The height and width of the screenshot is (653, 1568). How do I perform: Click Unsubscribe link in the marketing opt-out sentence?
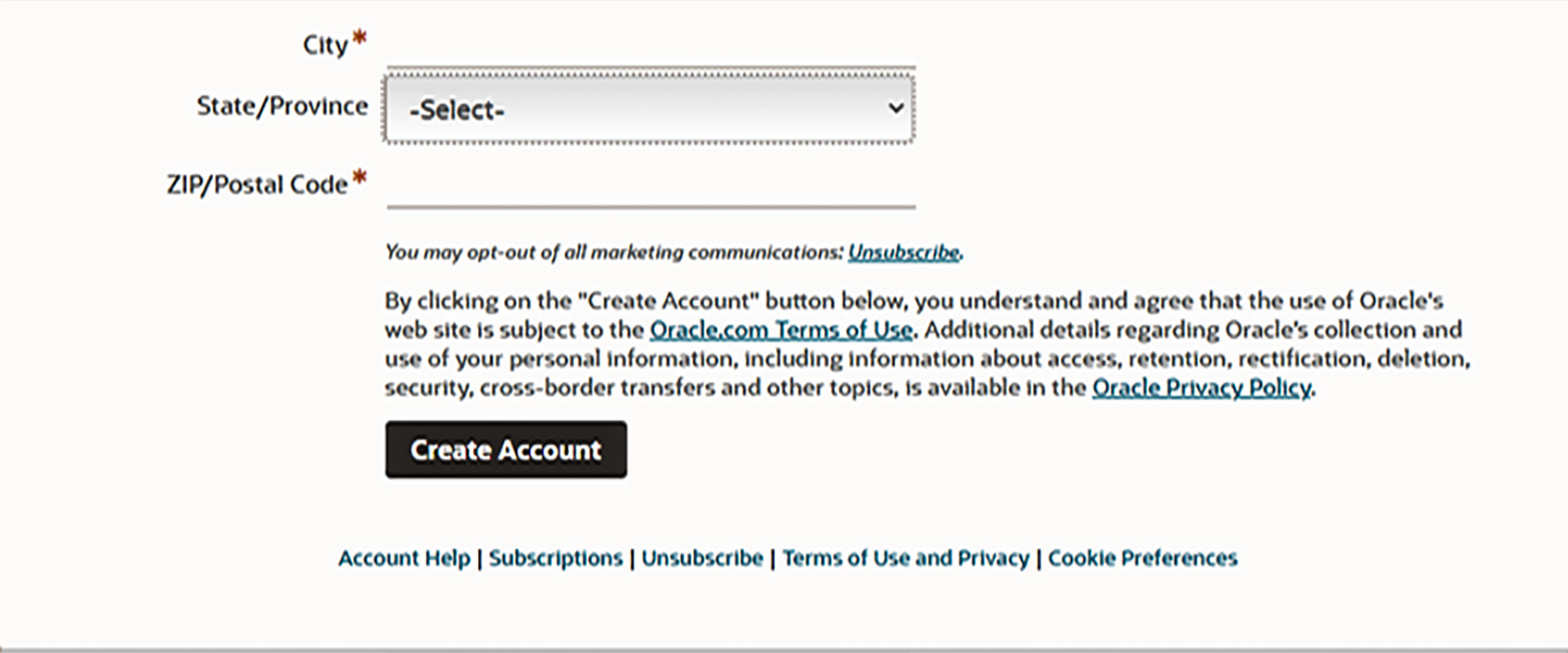point(903,252)
